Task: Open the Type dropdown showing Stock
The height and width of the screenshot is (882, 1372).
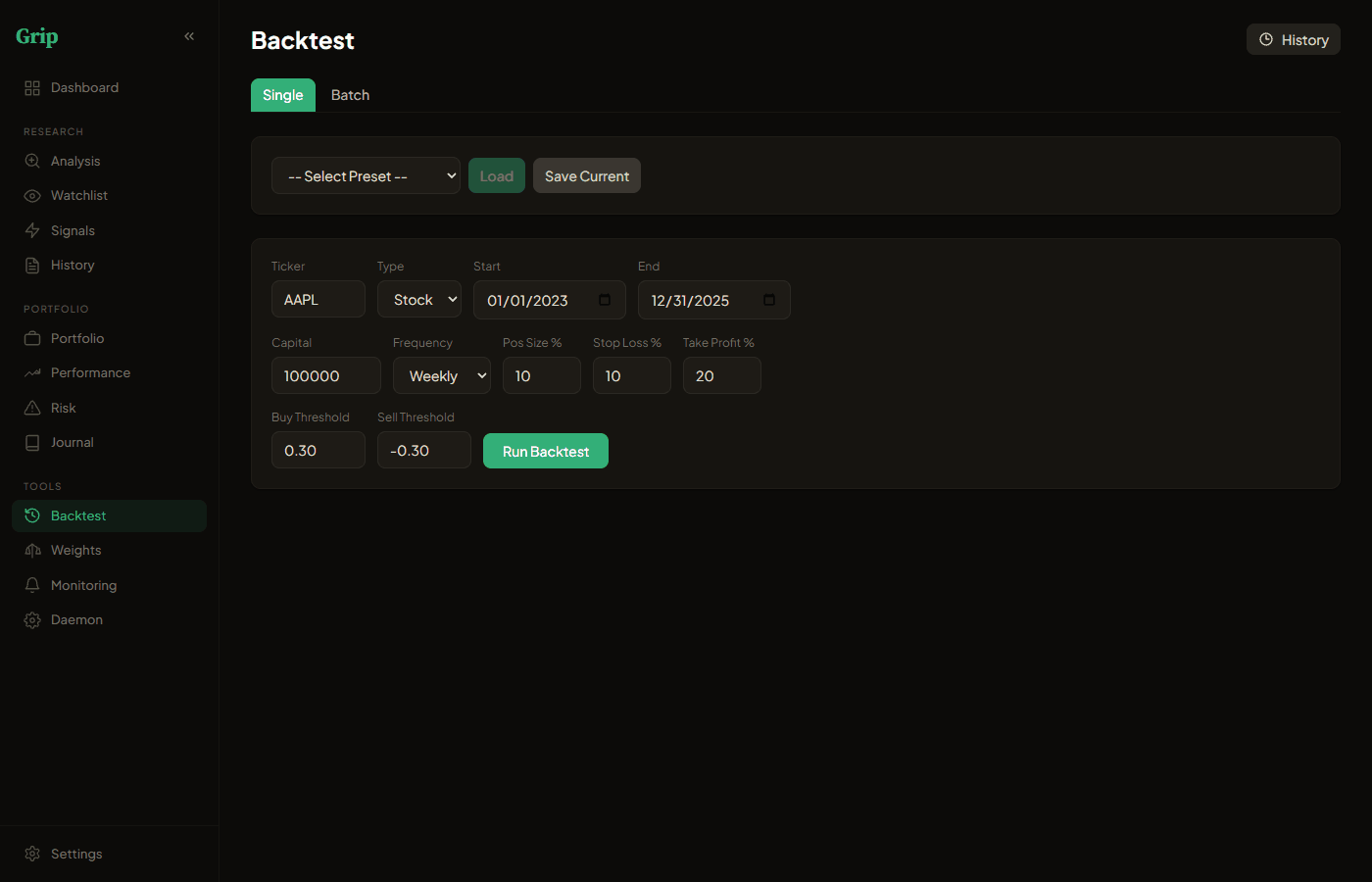Action: [x=418, y=299]
